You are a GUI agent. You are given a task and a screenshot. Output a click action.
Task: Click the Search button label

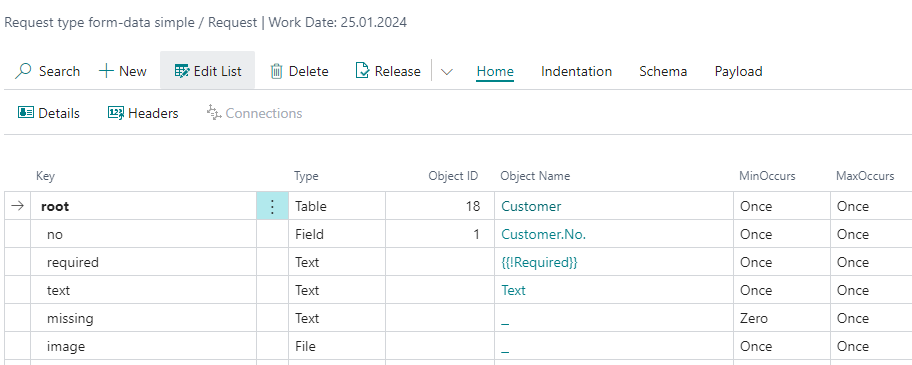[59, 71]
